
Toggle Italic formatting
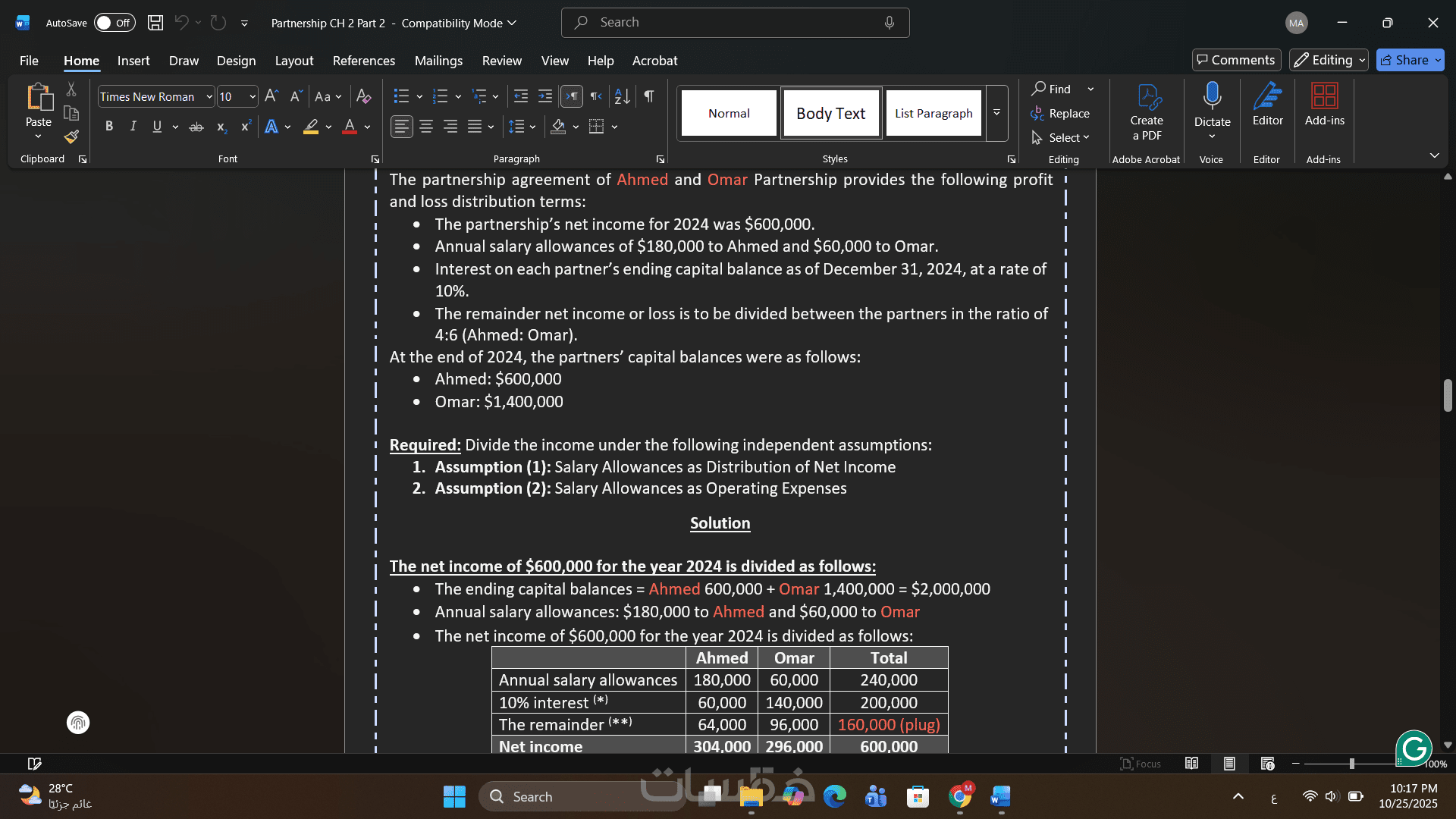click(133, 127)
